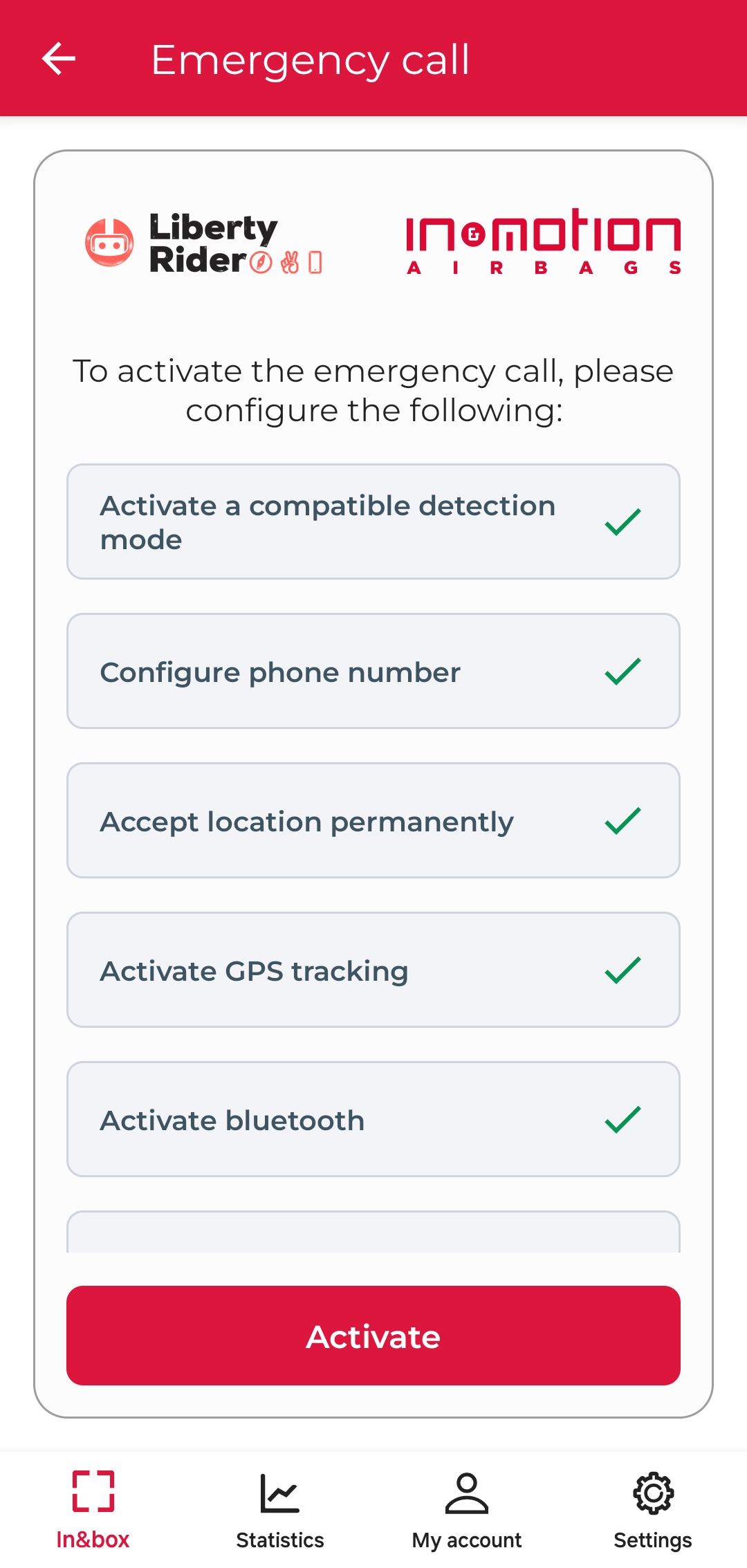Click the In&motion Airbags logo
Image resolution: width=747 pixels, height=1568 pixels.
pyautogui.click(x=544, y=241)
